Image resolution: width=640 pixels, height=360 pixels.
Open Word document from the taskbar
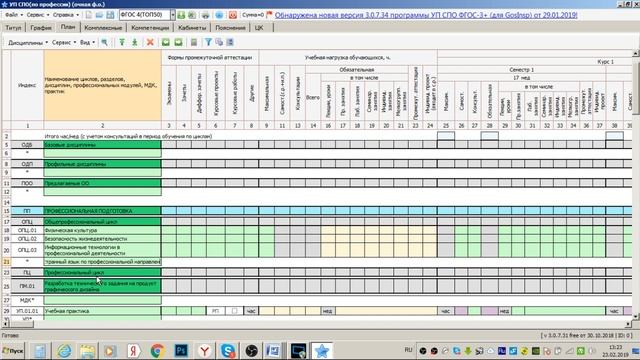coord(273,350)
